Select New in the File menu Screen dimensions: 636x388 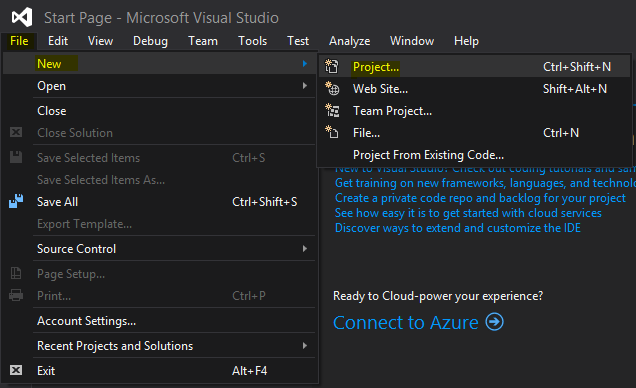159,64
